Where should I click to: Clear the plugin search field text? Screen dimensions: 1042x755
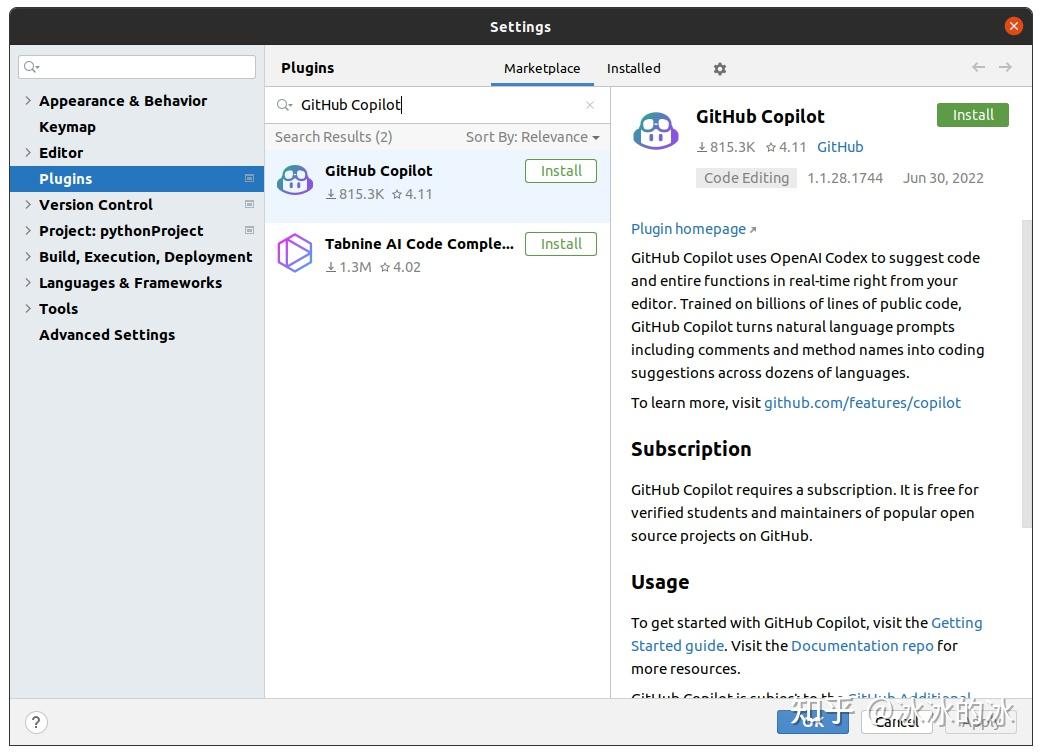[x=590, y=105]
